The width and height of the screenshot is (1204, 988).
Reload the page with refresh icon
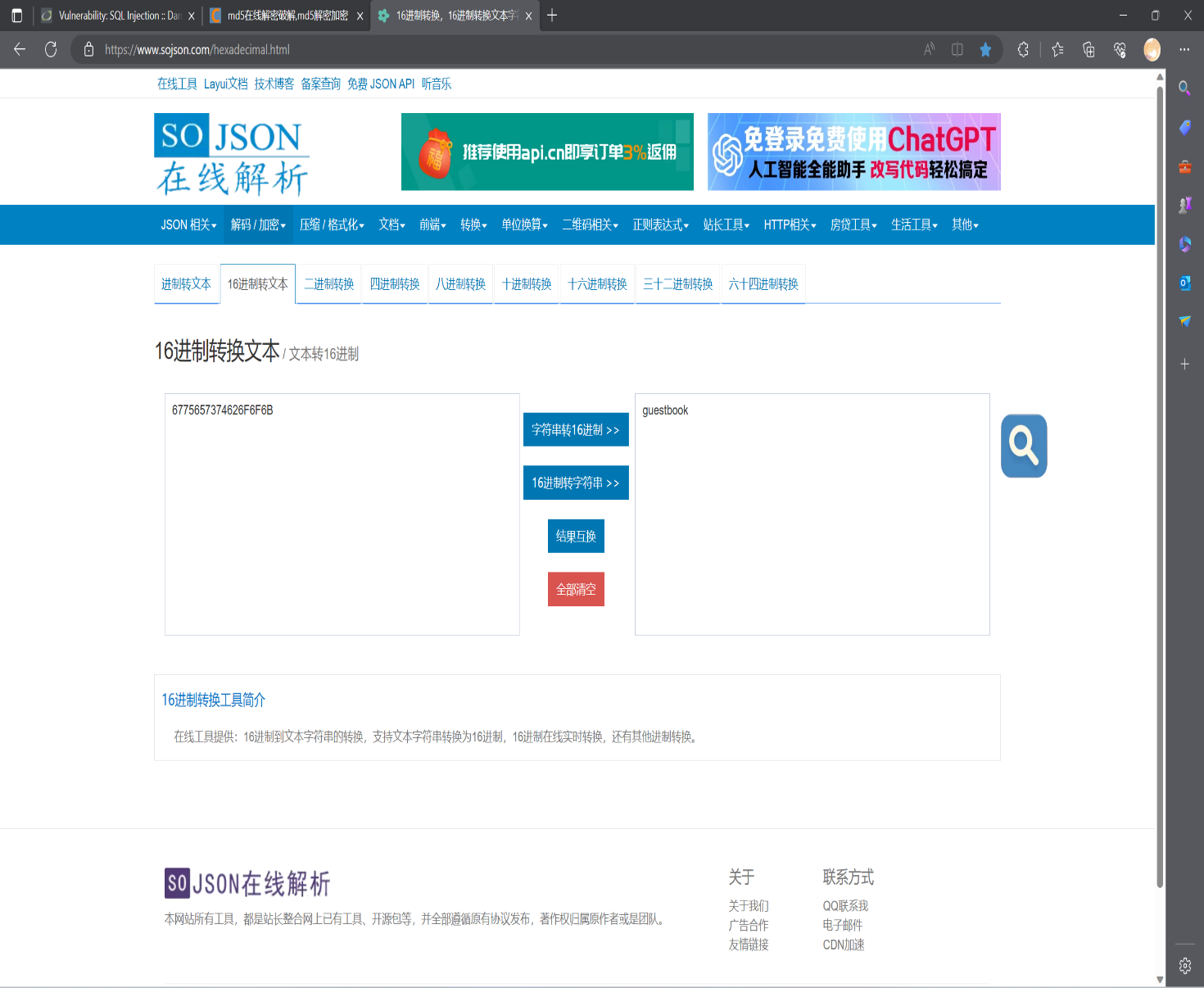click(51, 49)
